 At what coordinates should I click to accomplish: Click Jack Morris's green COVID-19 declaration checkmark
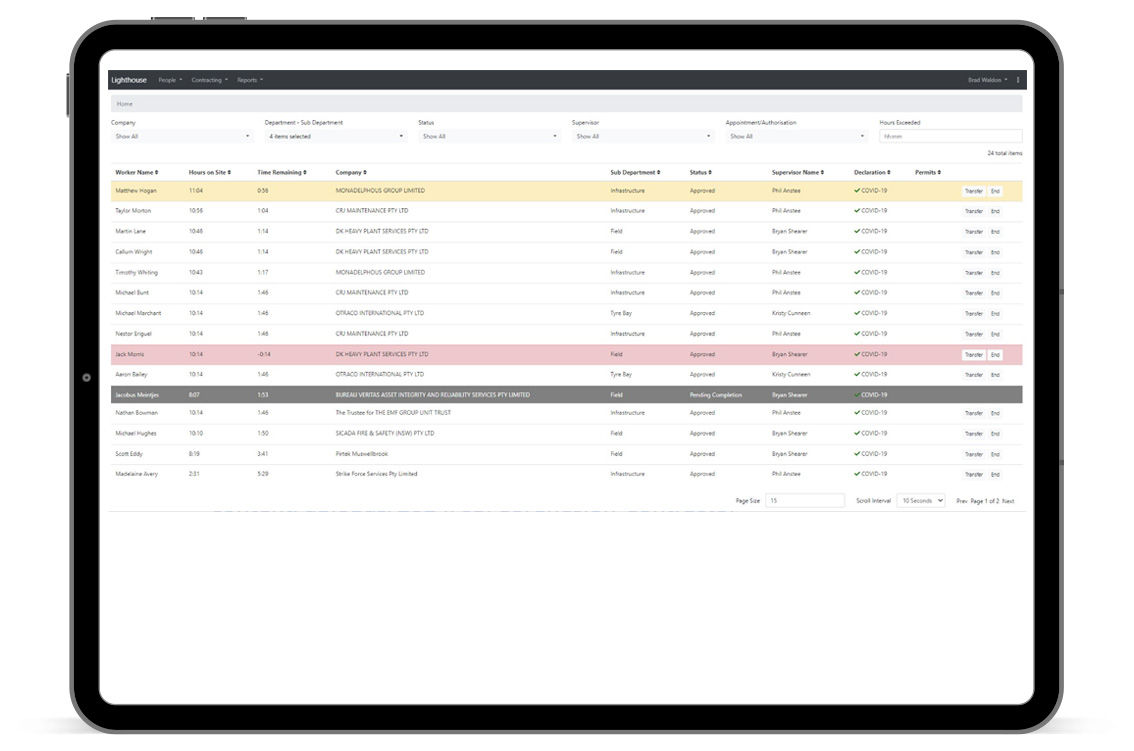857,355
